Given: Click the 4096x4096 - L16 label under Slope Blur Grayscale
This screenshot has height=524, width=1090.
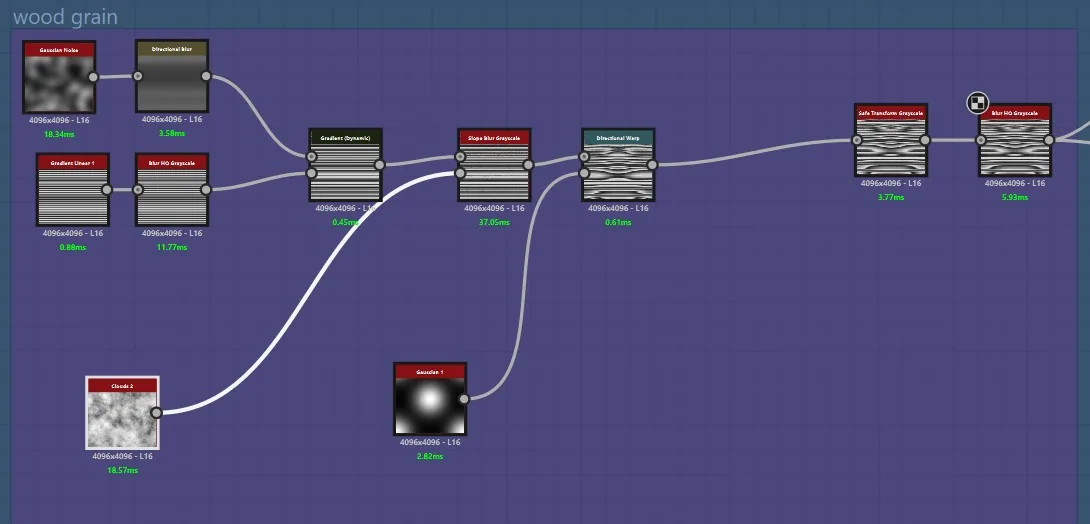Looking at the screenshot, I should [x=494, y=208].
